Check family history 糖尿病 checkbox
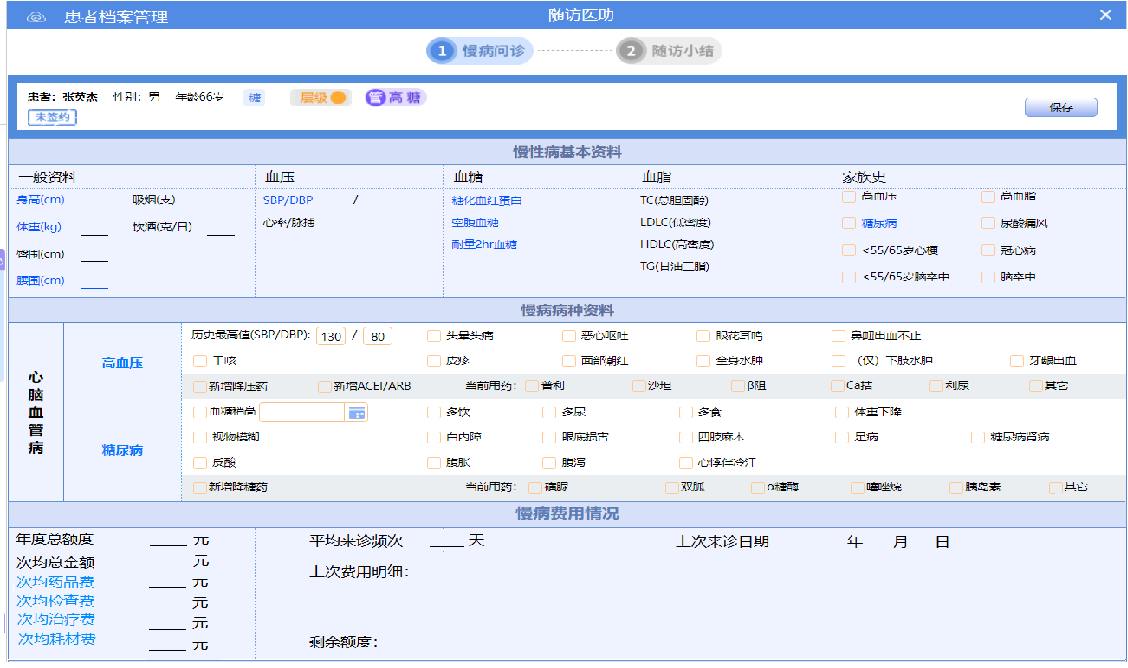Image resolution: width=1128 pixels, height=668 pixels. pyautogui.click(x=849, y=224)
